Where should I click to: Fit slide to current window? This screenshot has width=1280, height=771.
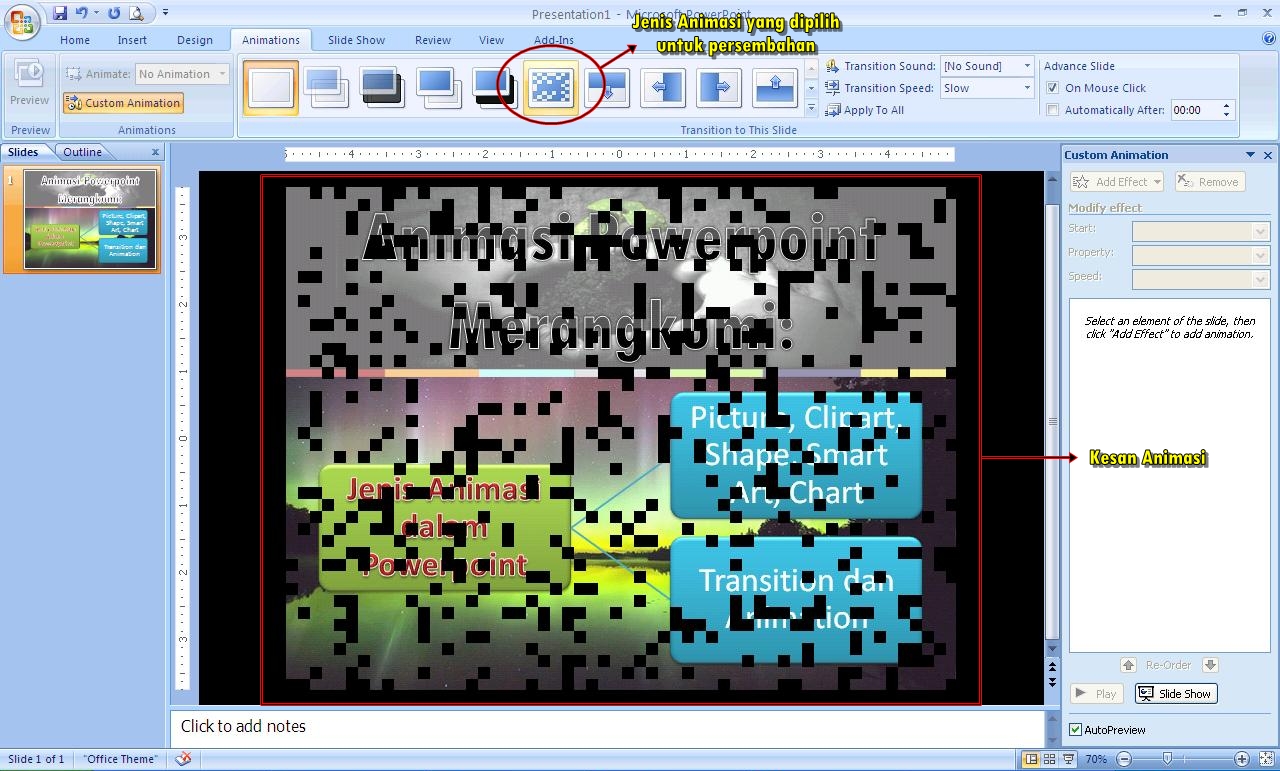1265,759
